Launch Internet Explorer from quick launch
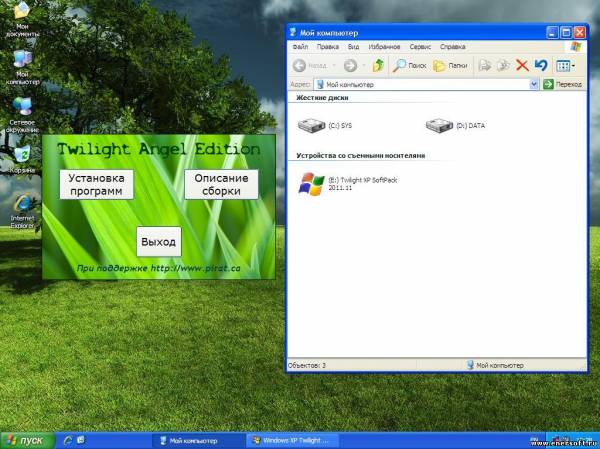 (x=67, y=441)
